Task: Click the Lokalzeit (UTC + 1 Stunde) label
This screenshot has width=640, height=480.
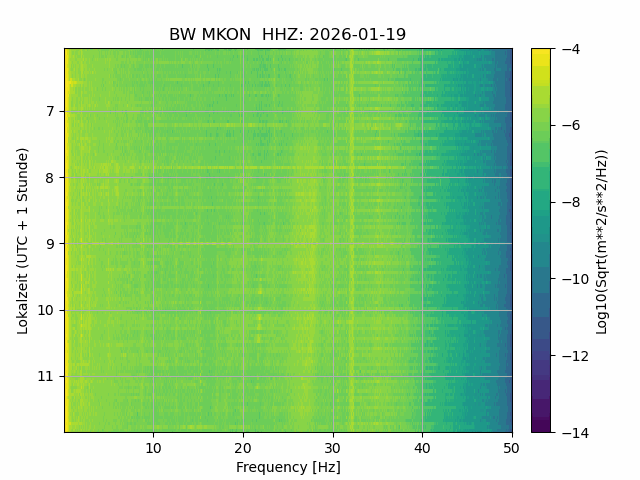Action: pos(23,241)
